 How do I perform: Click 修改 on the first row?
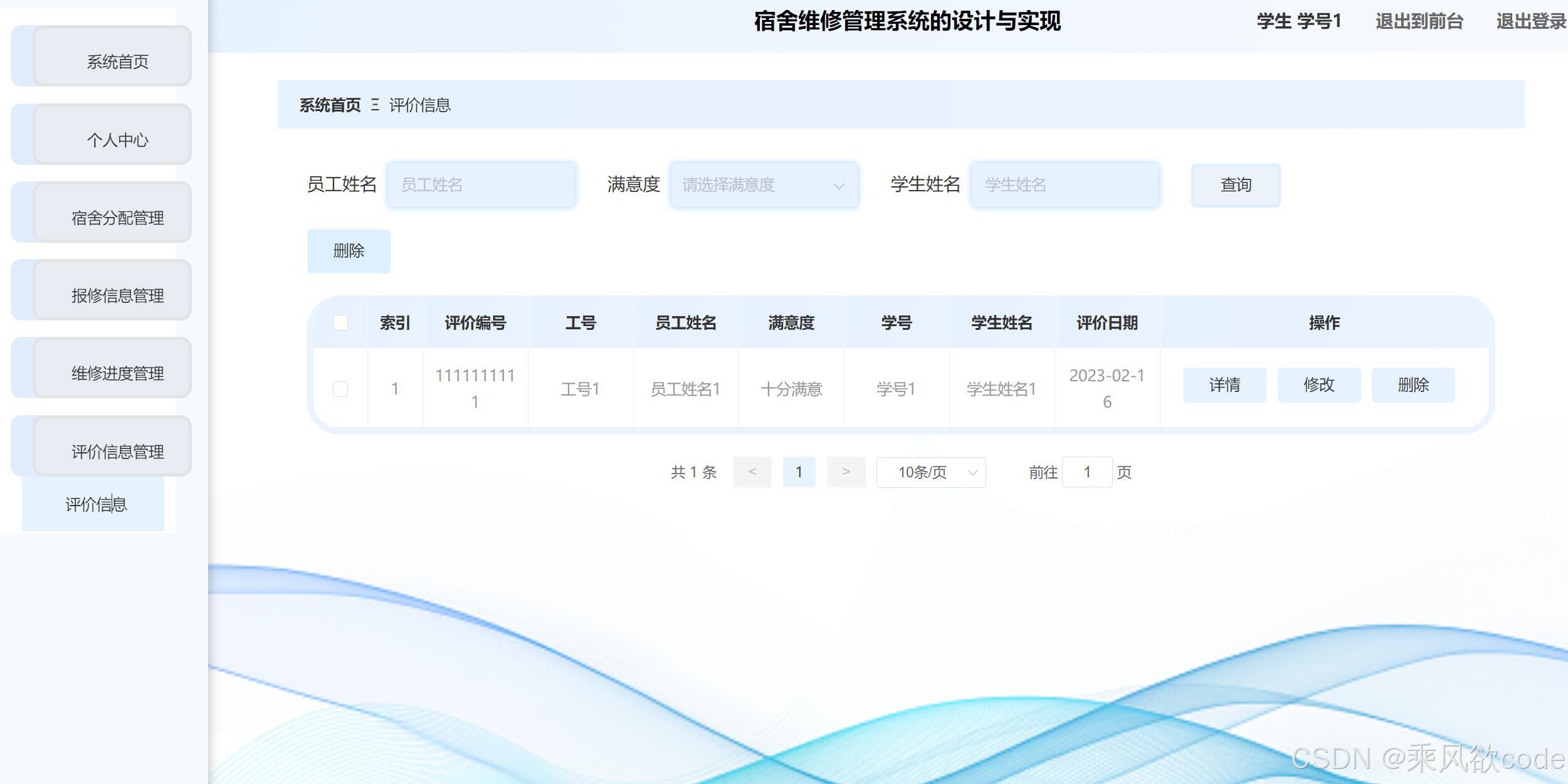(1318, 384)
